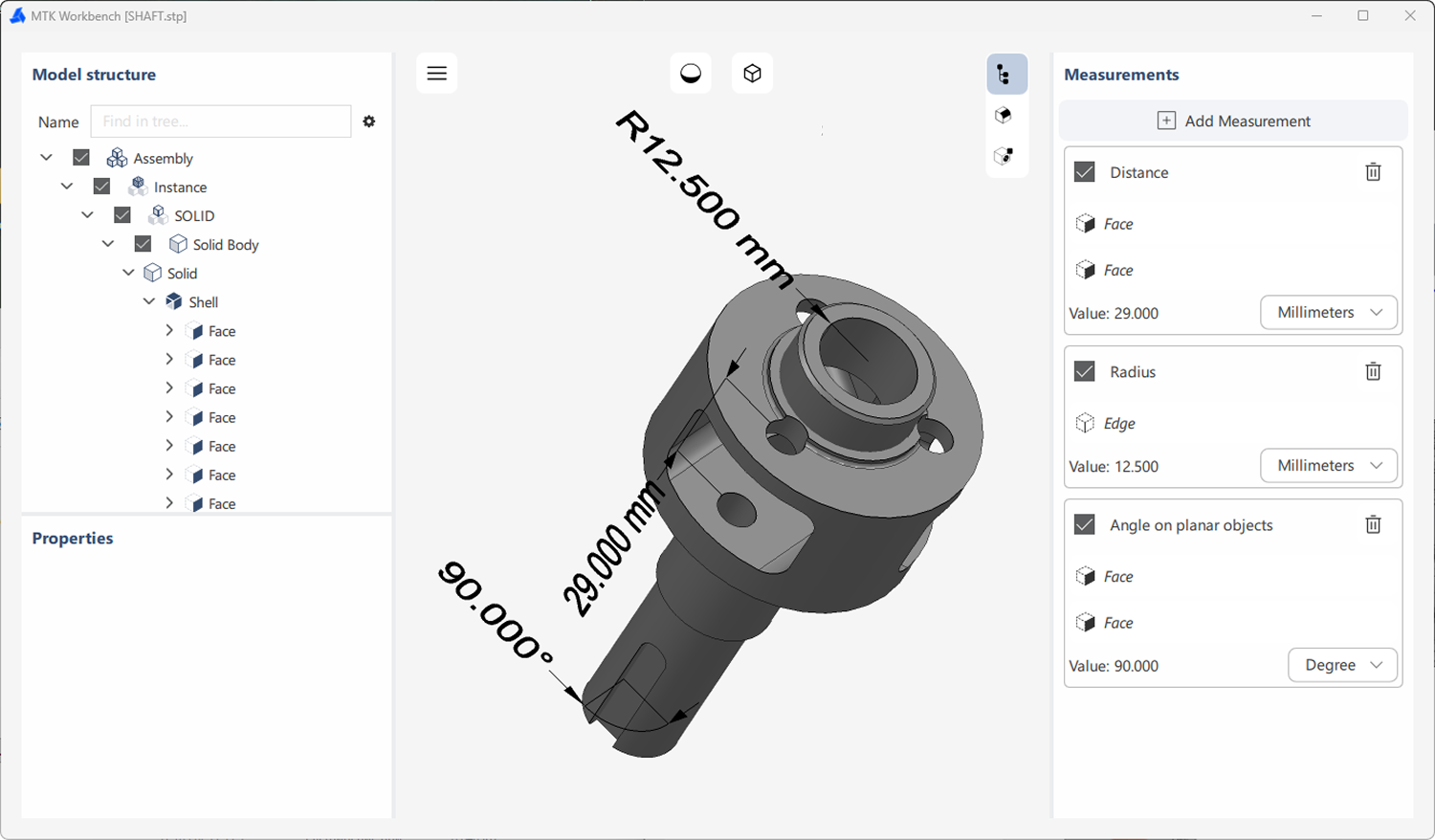1435x840 pixels.
Task: Select the Edge entry of the Radius measurement
Action: pyautogui.click(x=1119, y=423)
